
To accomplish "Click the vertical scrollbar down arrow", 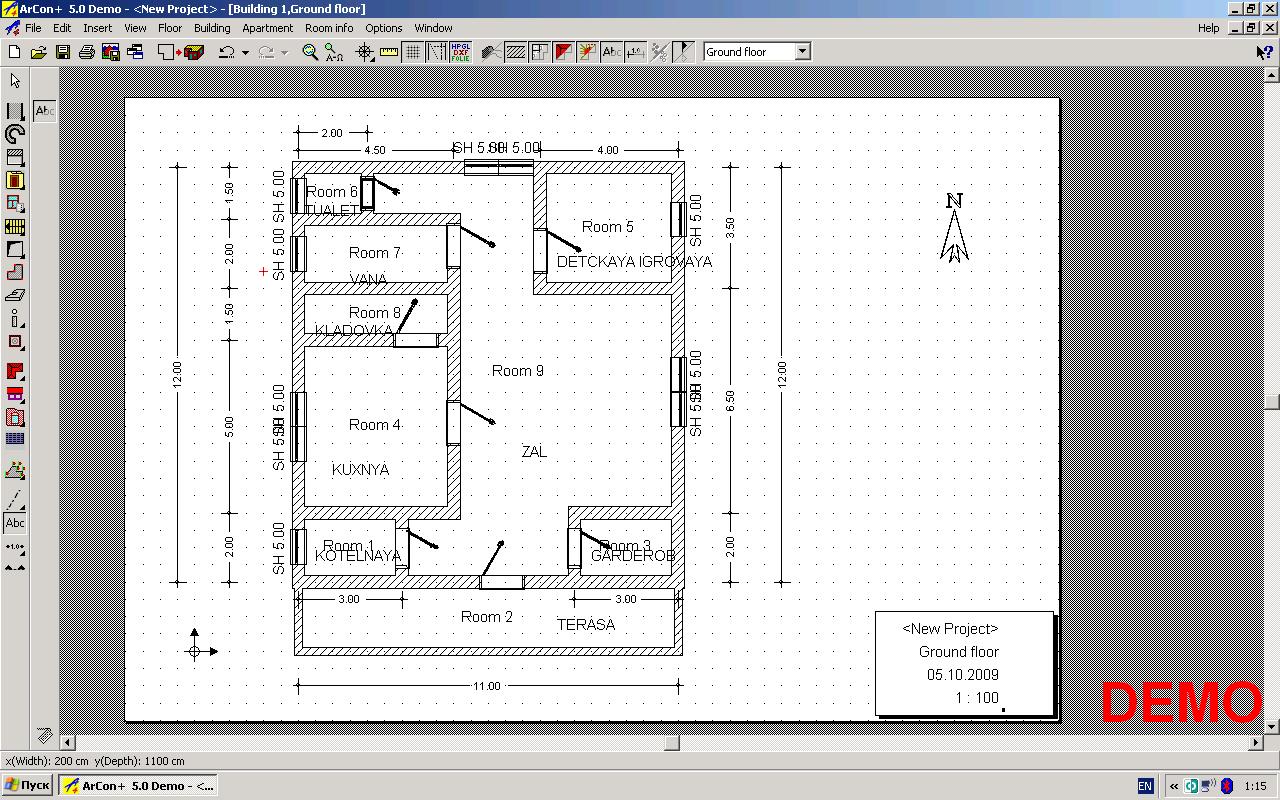I will click(1272, 727).
